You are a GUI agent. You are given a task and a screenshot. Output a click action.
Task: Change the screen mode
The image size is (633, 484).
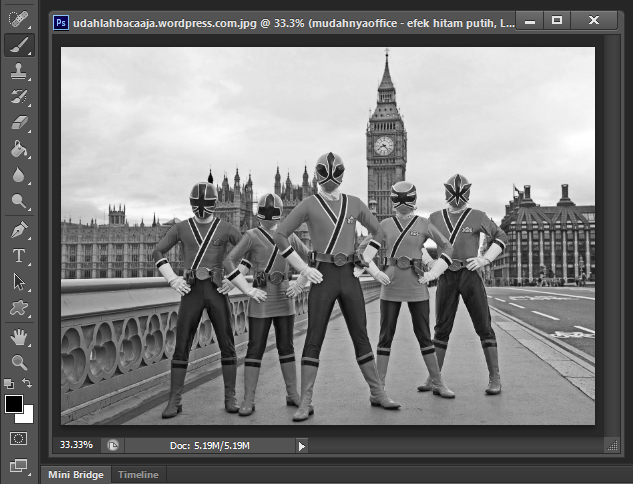click(19, 465)
